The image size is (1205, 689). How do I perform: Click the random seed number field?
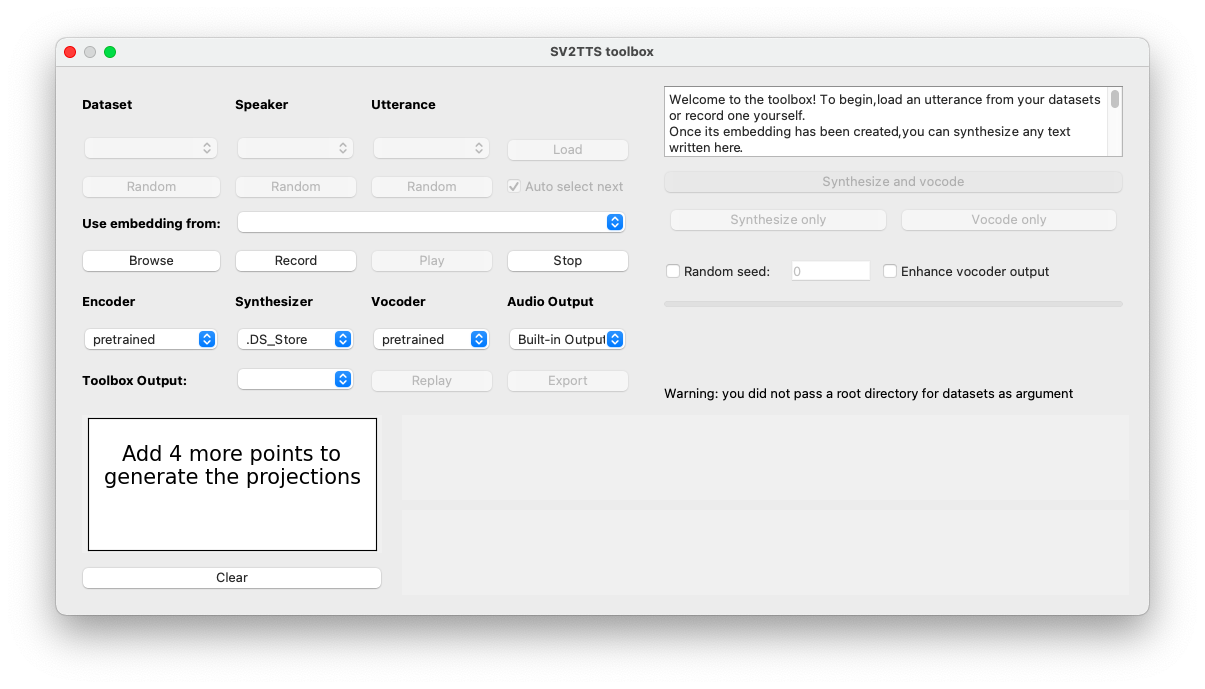(830, 271)
